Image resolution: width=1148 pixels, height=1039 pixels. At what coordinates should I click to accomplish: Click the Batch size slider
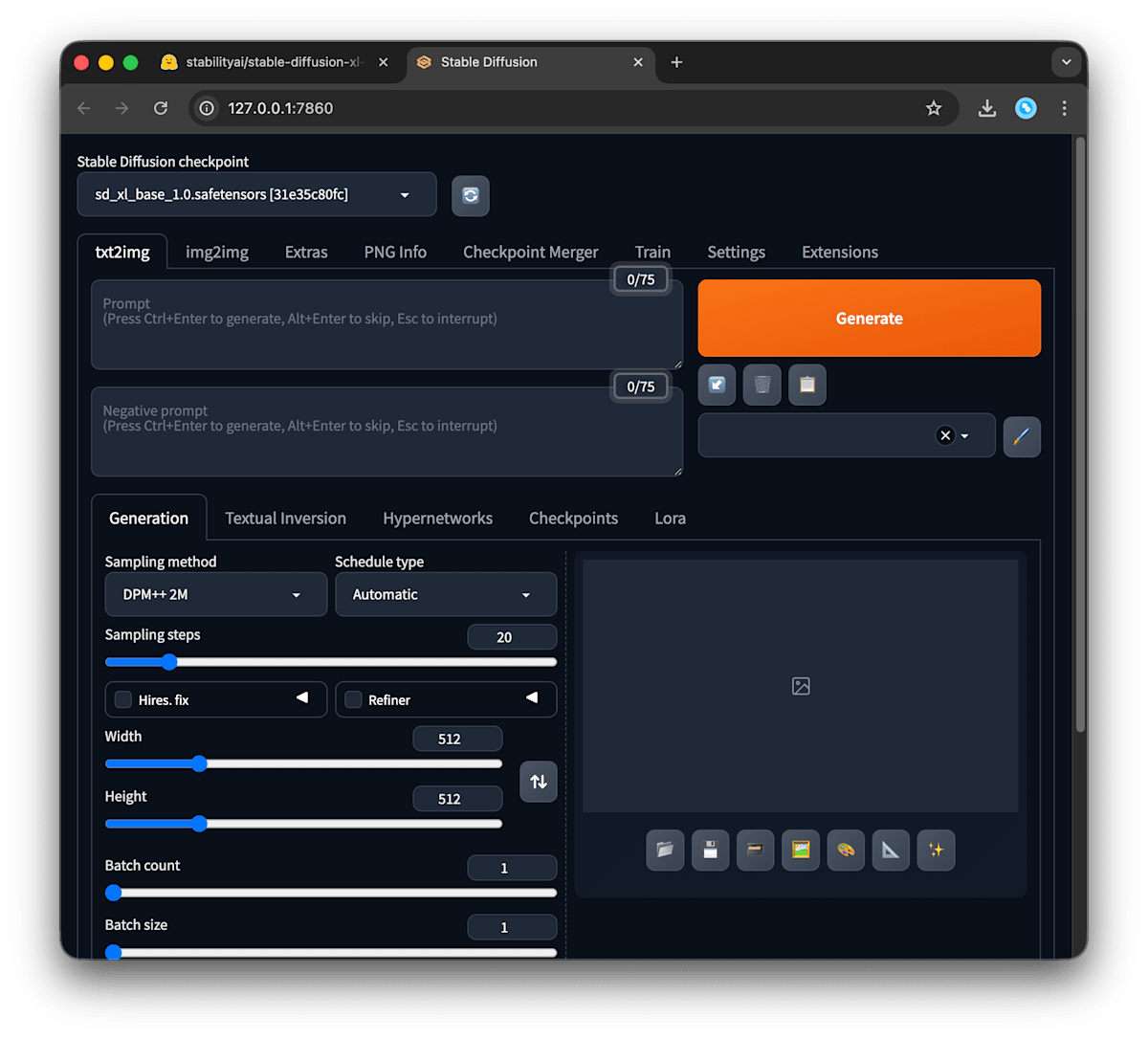coord(331,952)
